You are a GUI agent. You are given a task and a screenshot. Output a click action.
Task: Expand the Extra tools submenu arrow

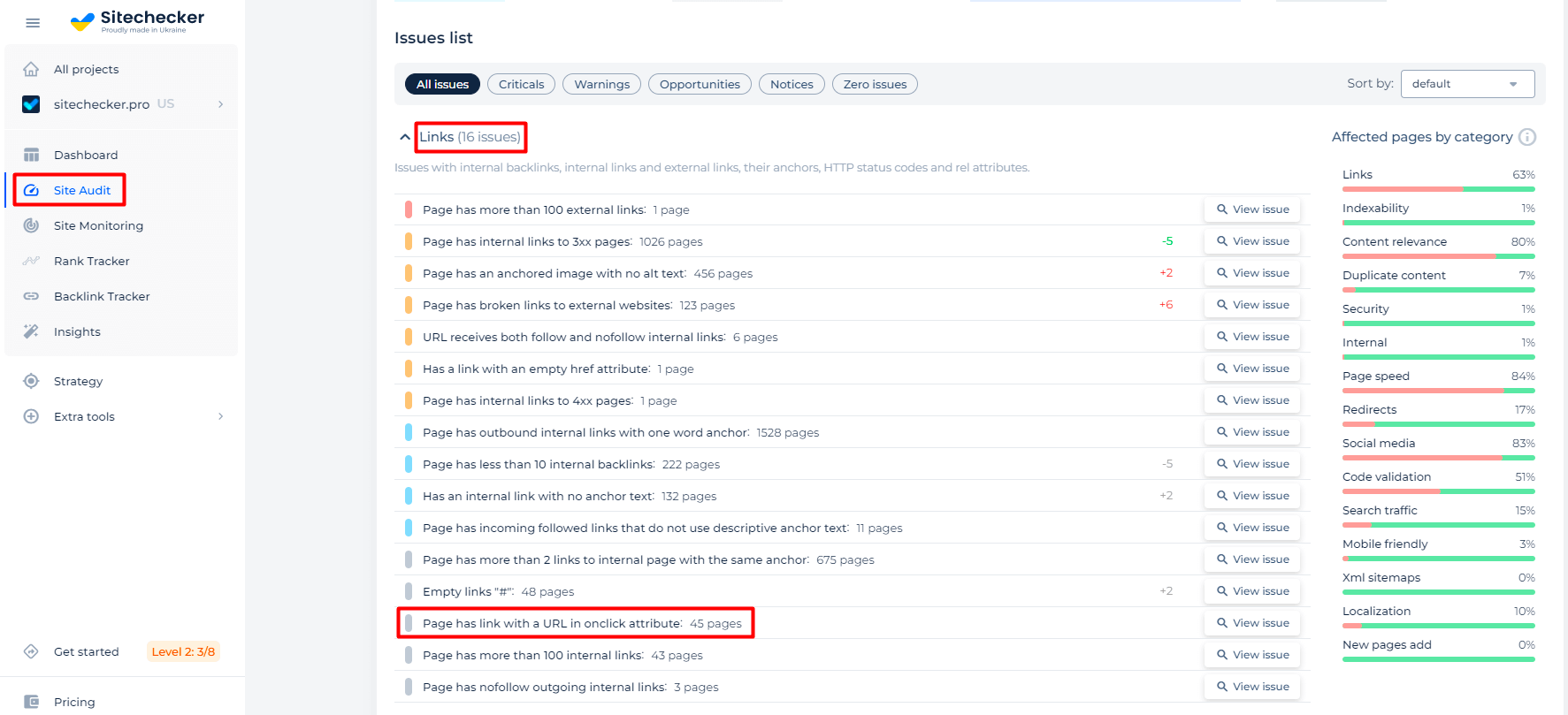click(220, 416)
